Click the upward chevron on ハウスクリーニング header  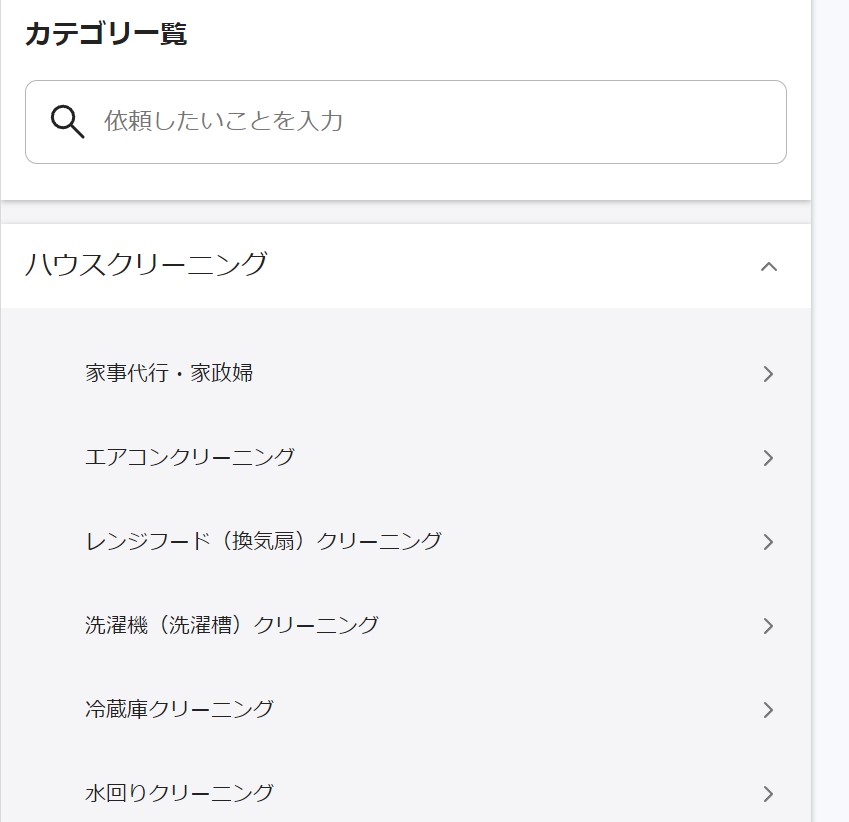(768, 267)
